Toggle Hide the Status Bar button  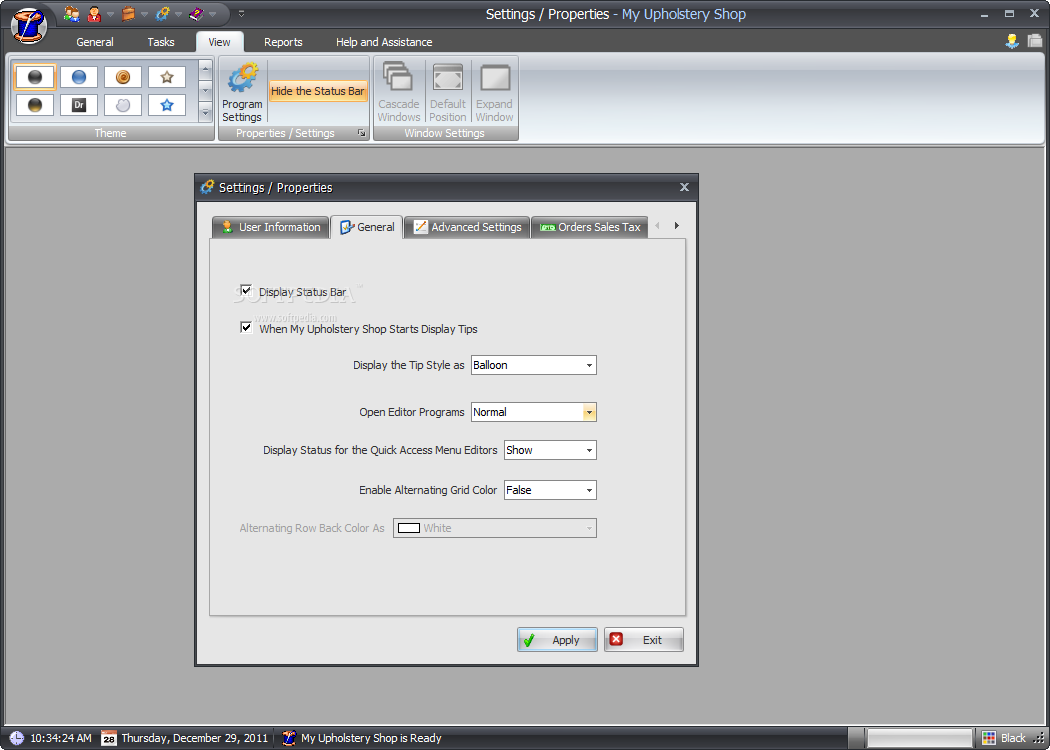pyautogui.click(x=318, y=91)
